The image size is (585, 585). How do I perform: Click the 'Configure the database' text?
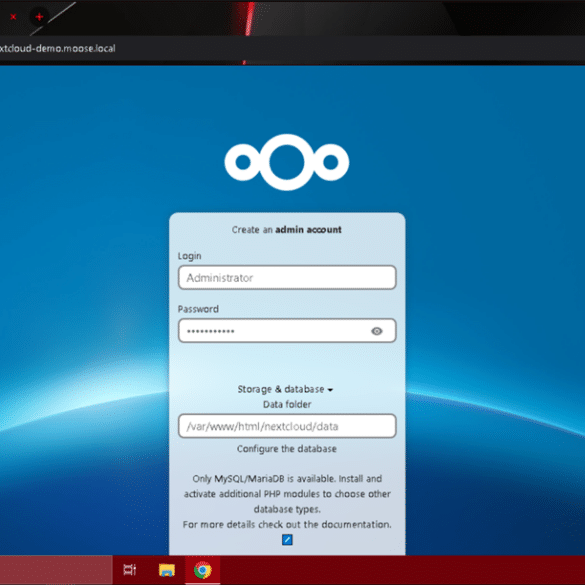pos(287,448)
